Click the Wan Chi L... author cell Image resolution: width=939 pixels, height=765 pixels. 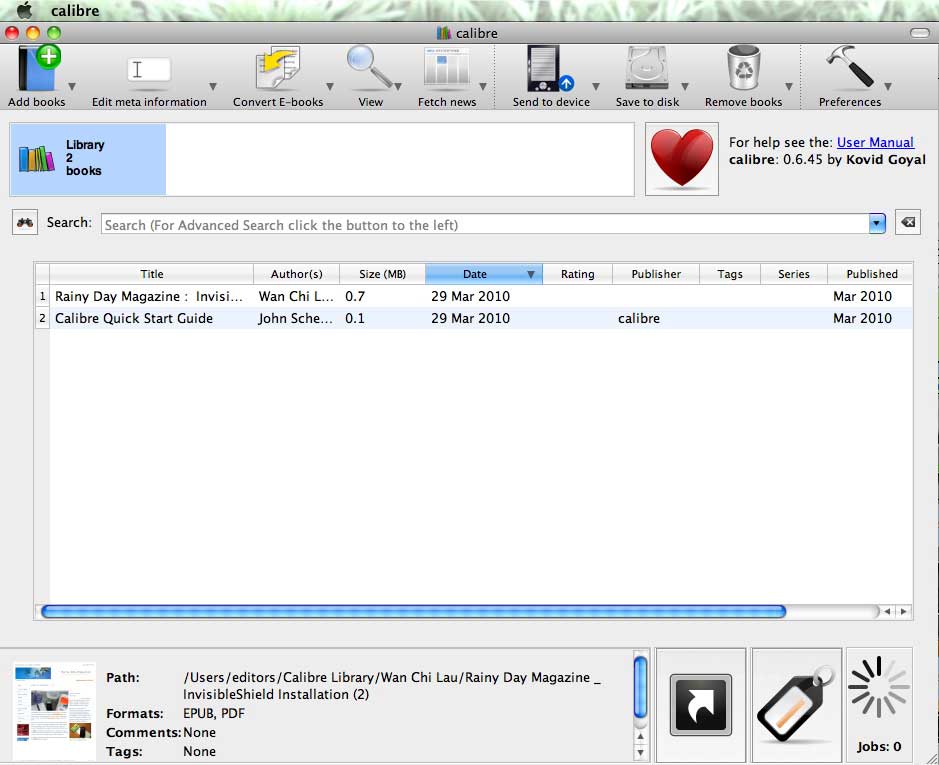pyautogui.click(x=296, y=296)
